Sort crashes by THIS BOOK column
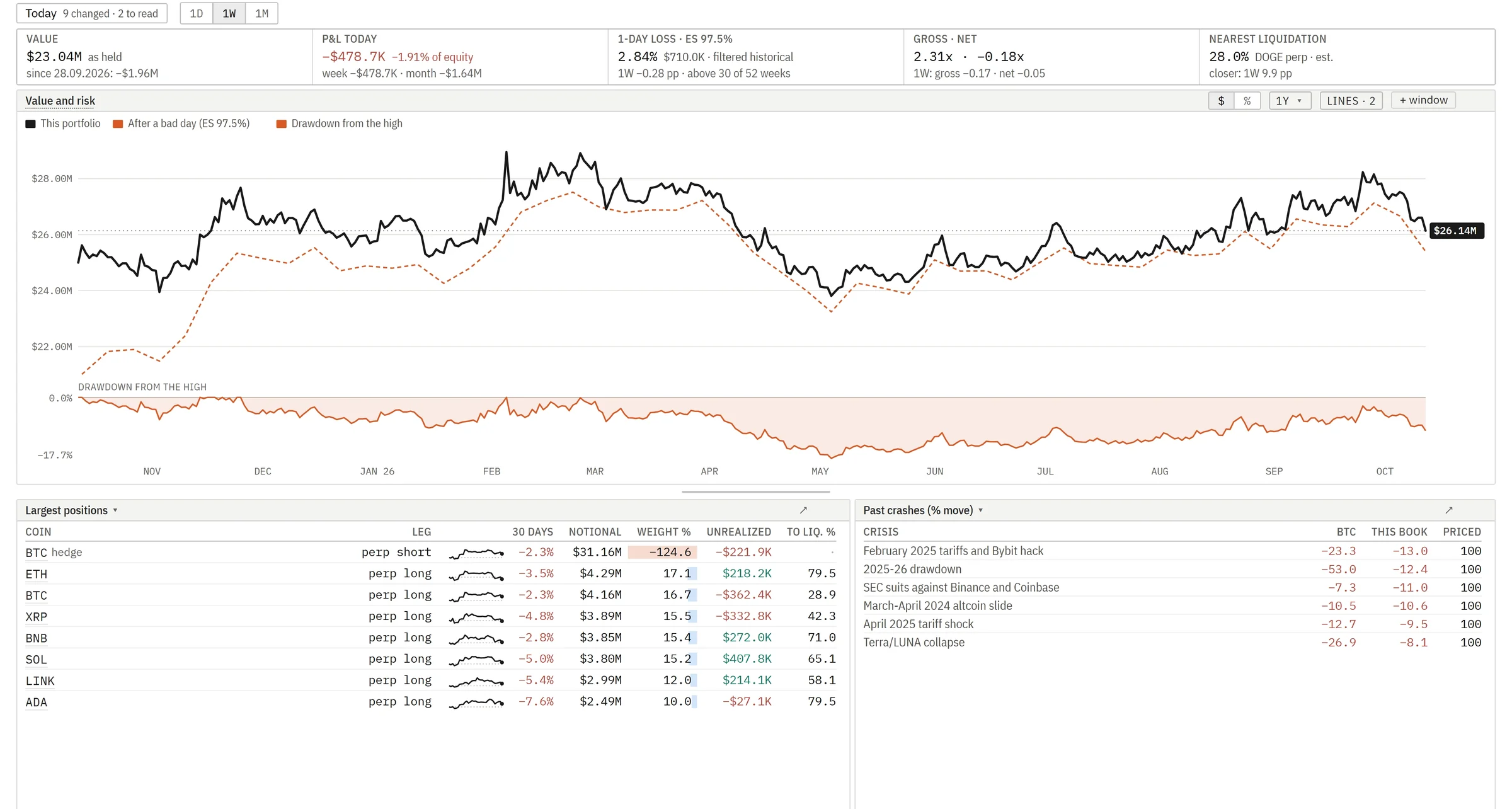The width and height of the screenshot is (1512, 809). 1399,532
